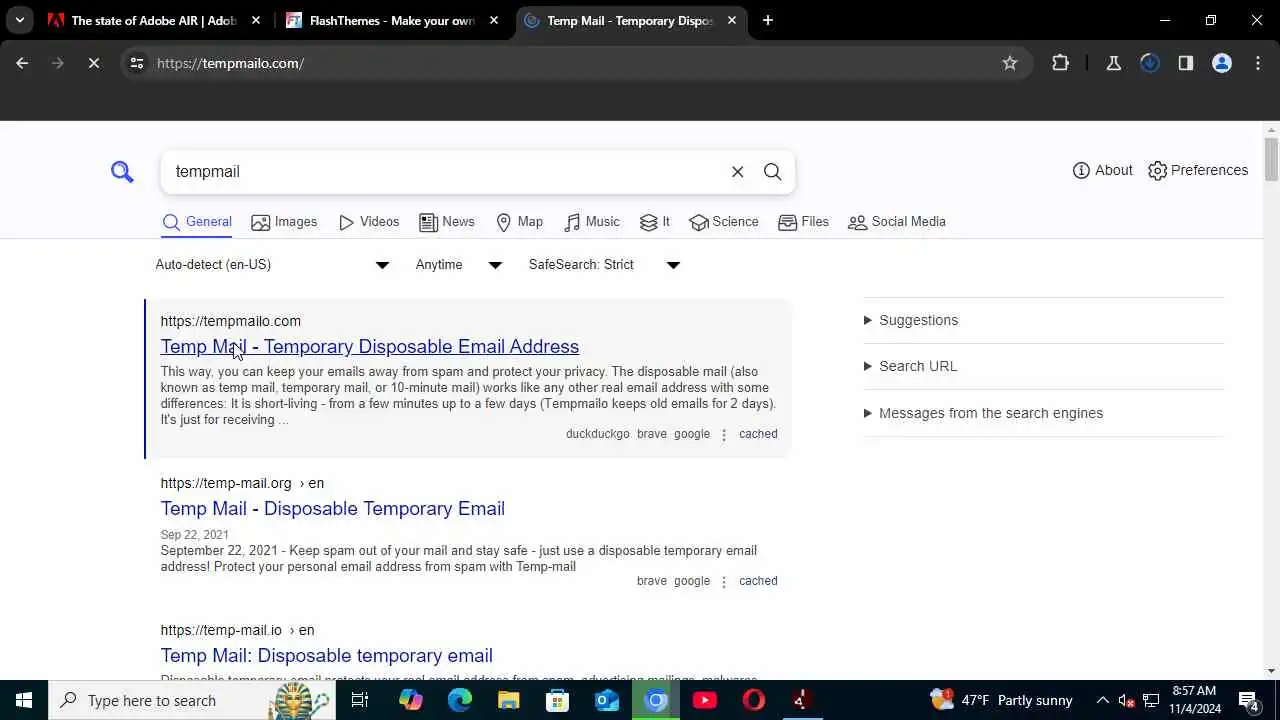Open the About page
This screenshot has width=1280, height=720.
[x=1102, y=170]
